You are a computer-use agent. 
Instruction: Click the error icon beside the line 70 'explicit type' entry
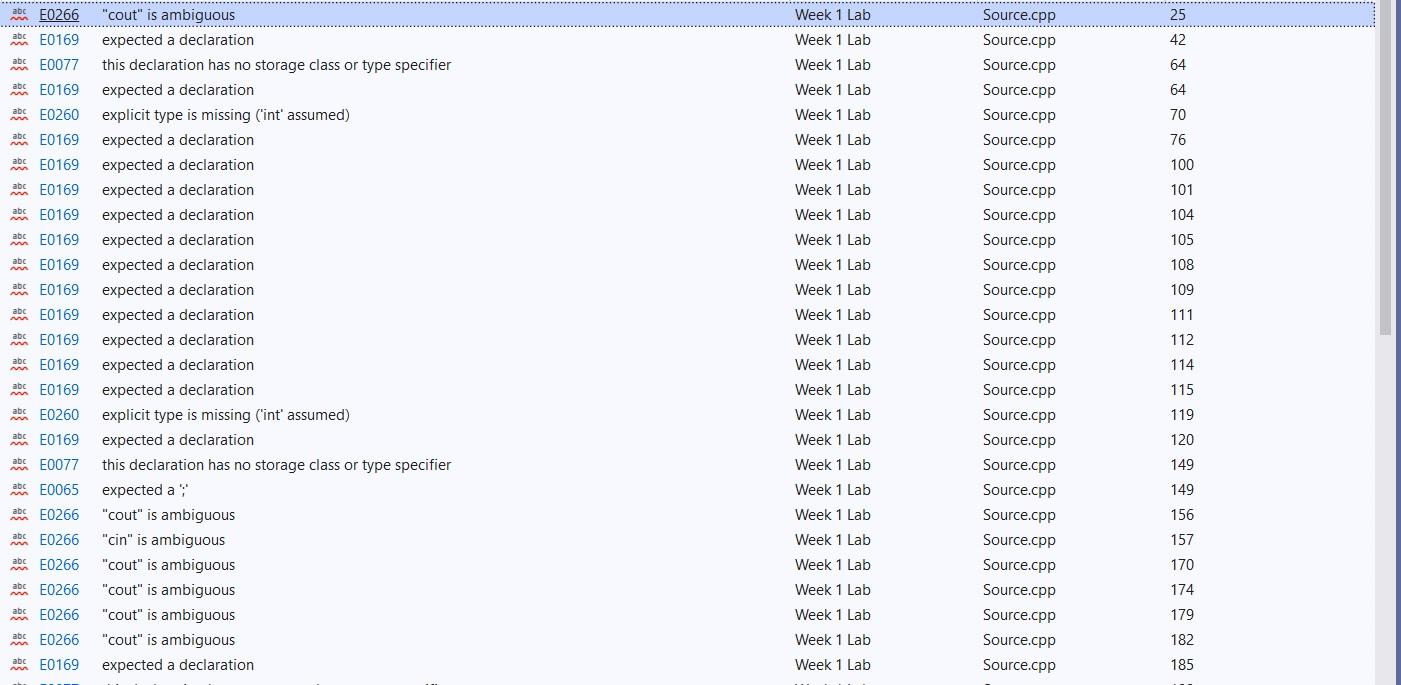18,114
